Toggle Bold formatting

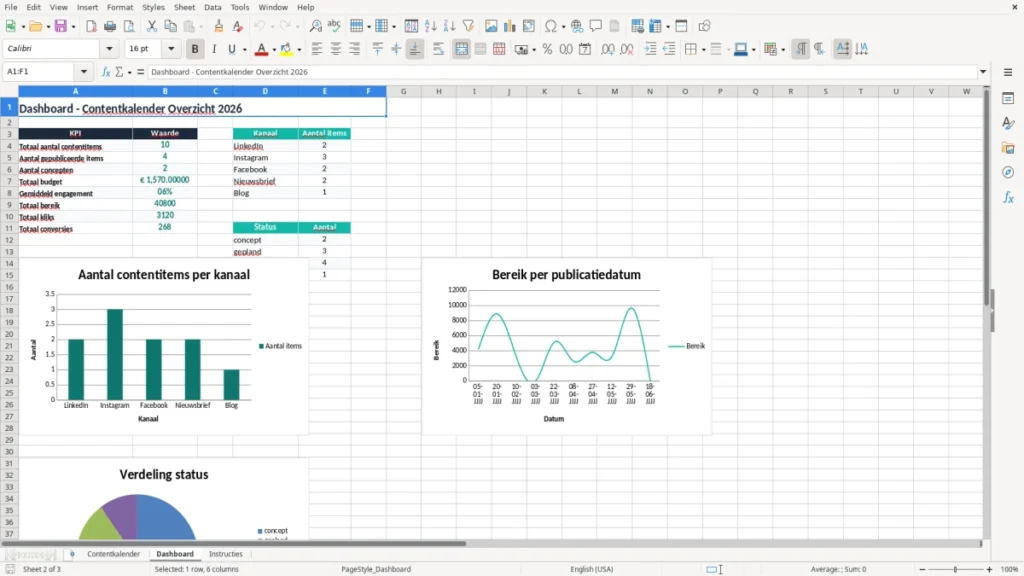tap(195, 49)
